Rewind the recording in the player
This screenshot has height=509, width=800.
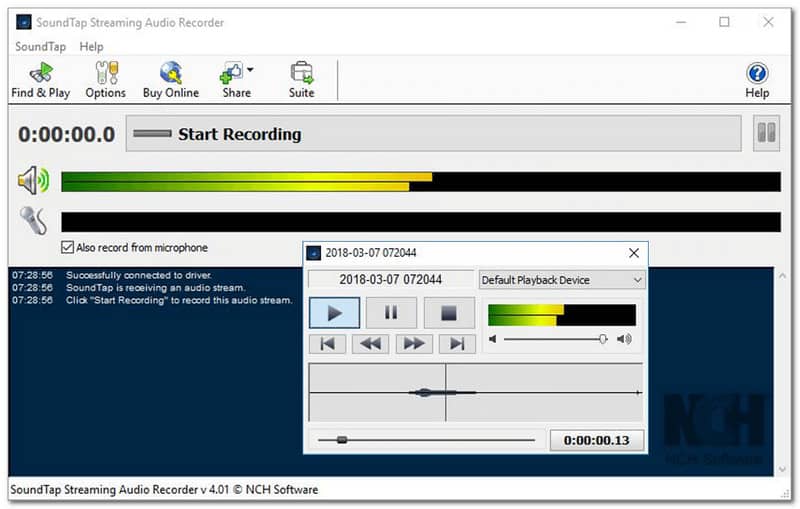coord(370,344)
